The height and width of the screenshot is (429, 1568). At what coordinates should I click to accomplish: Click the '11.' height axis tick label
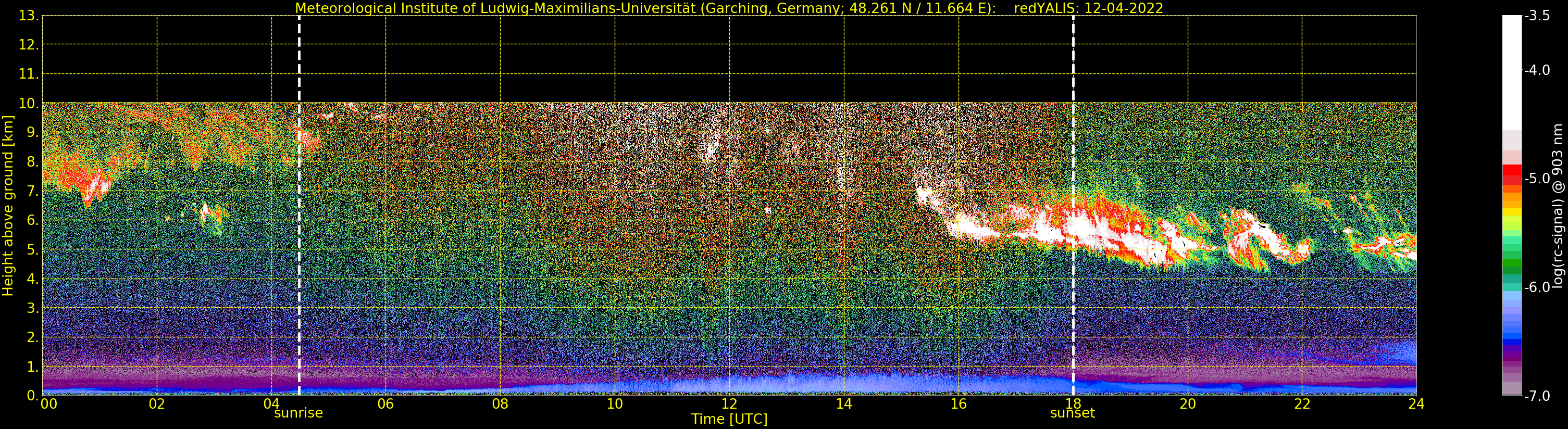pos(29,74)
